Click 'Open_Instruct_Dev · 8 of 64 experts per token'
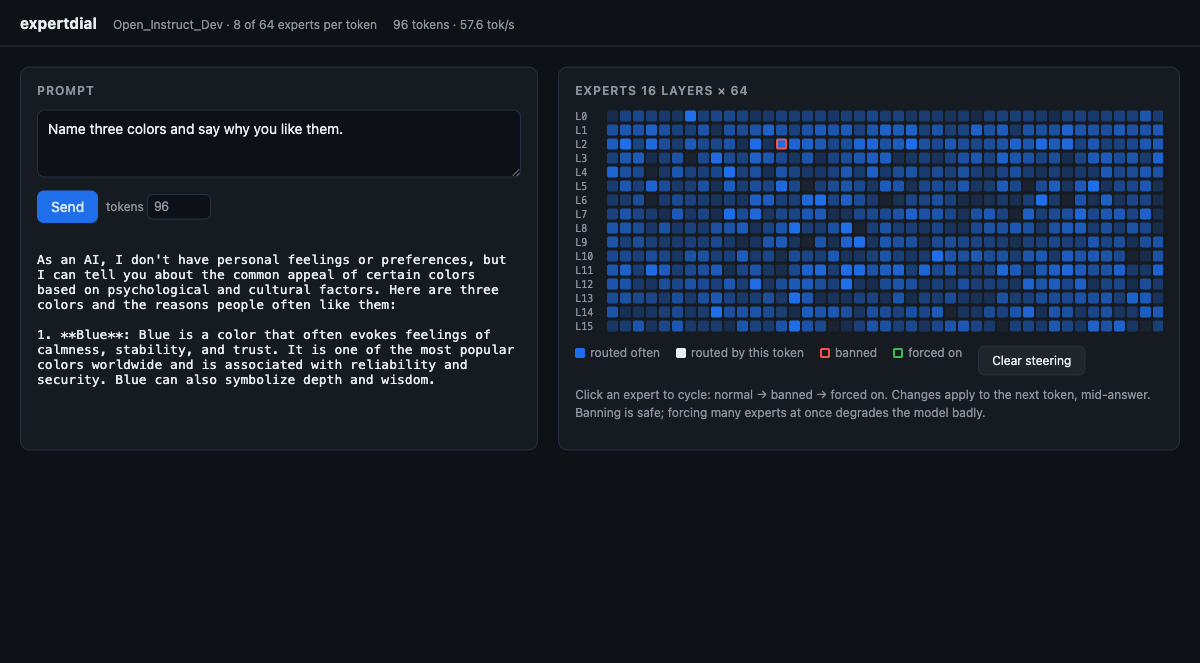1200x663 pixels. (245, 24)
